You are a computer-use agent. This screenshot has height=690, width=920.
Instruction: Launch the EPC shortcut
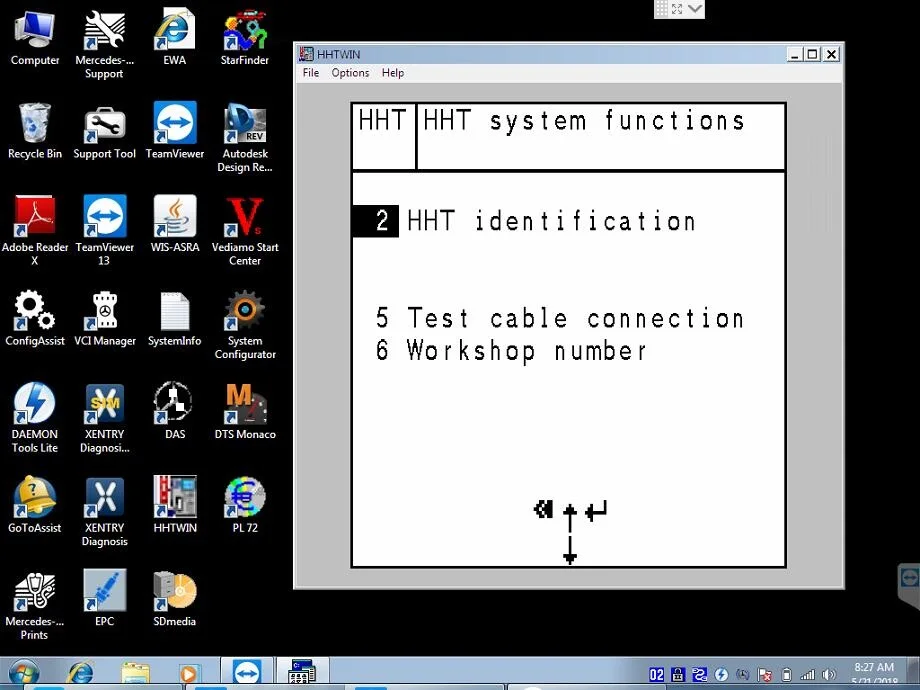coord(104,598)
